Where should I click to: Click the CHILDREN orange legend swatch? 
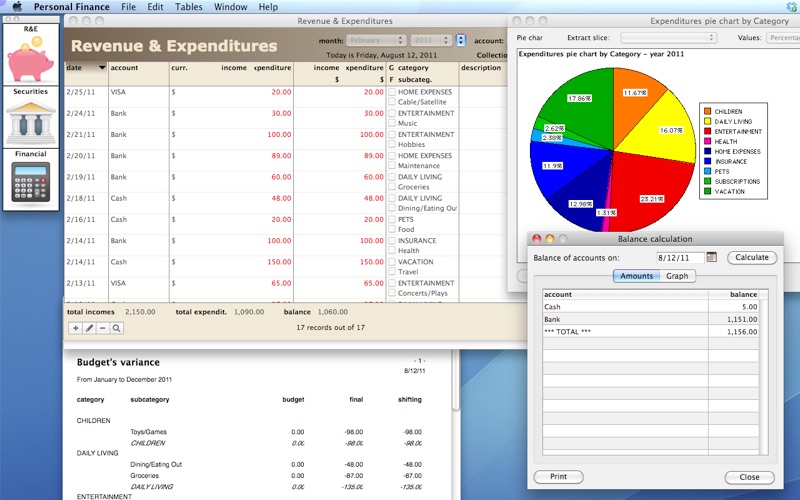708,111
